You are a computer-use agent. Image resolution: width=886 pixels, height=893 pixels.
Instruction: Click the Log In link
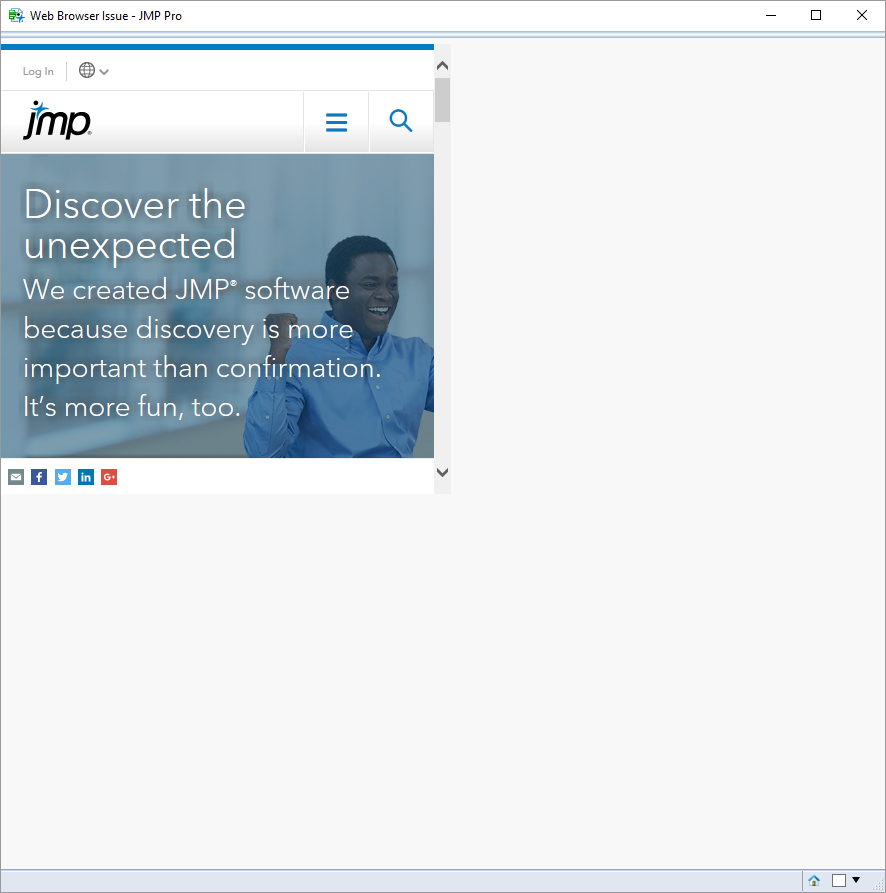(38, 71)
